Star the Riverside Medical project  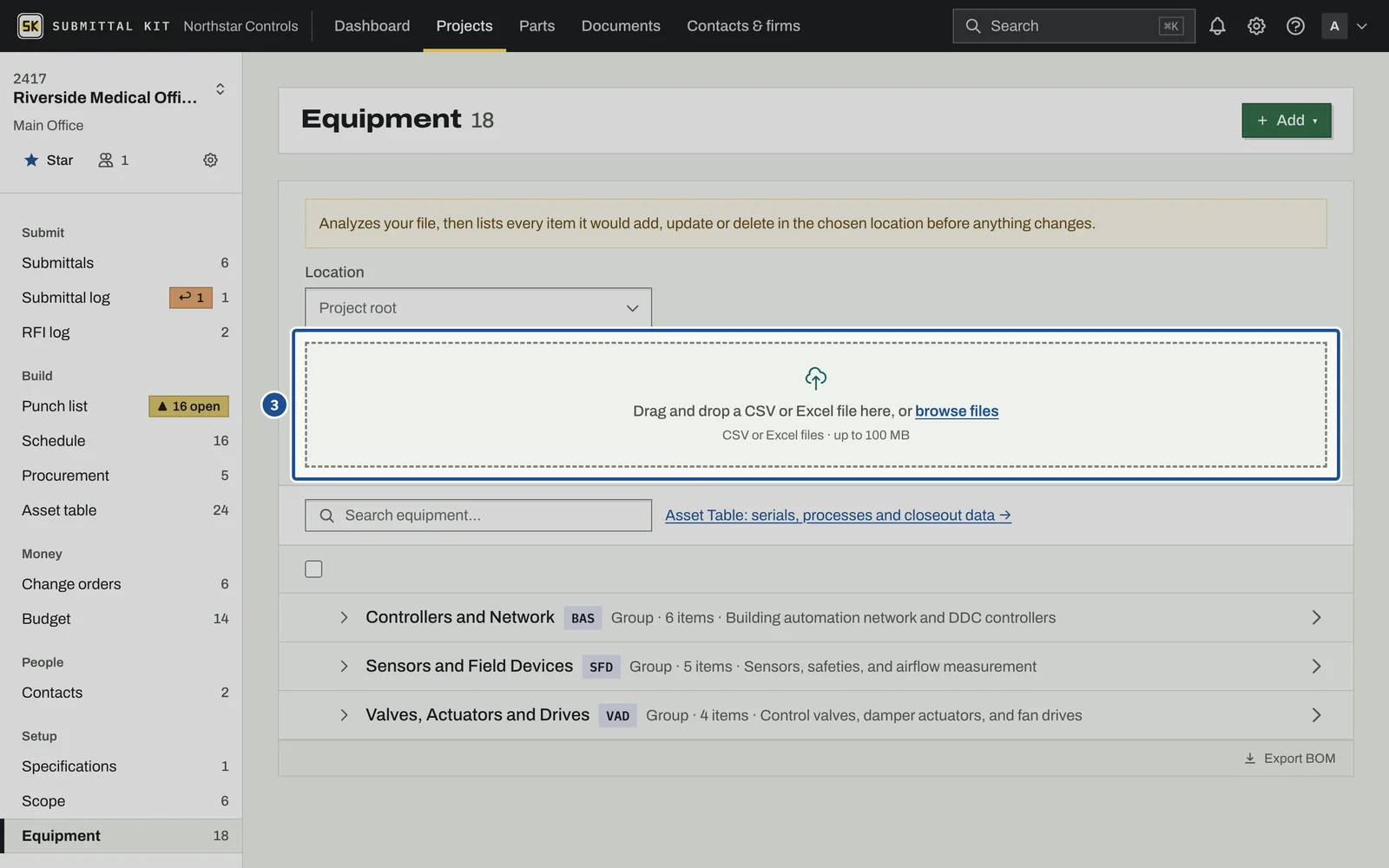(49, 160)
